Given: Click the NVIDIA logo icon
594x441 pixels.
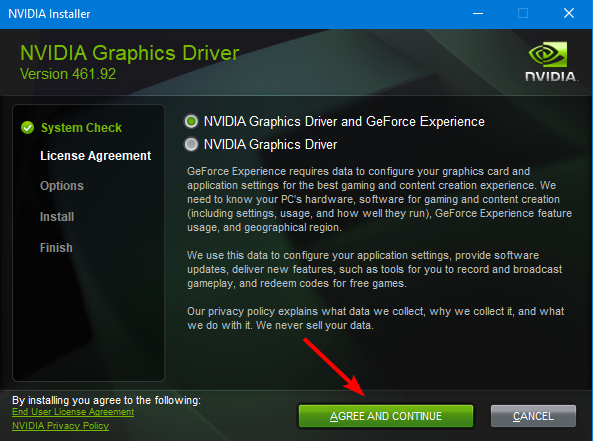Looking at the screenshot, I should [x=551, y=62].
